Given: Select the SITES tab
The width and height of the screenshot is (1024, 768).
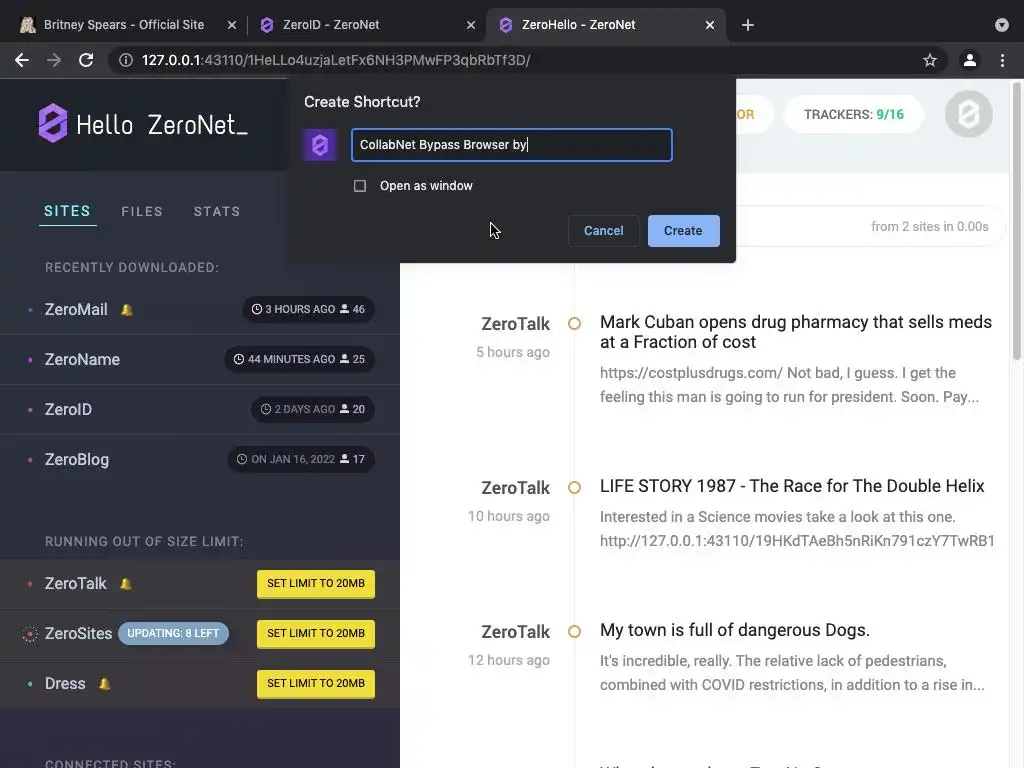Looking at the screenshot, I should point(67,211).
